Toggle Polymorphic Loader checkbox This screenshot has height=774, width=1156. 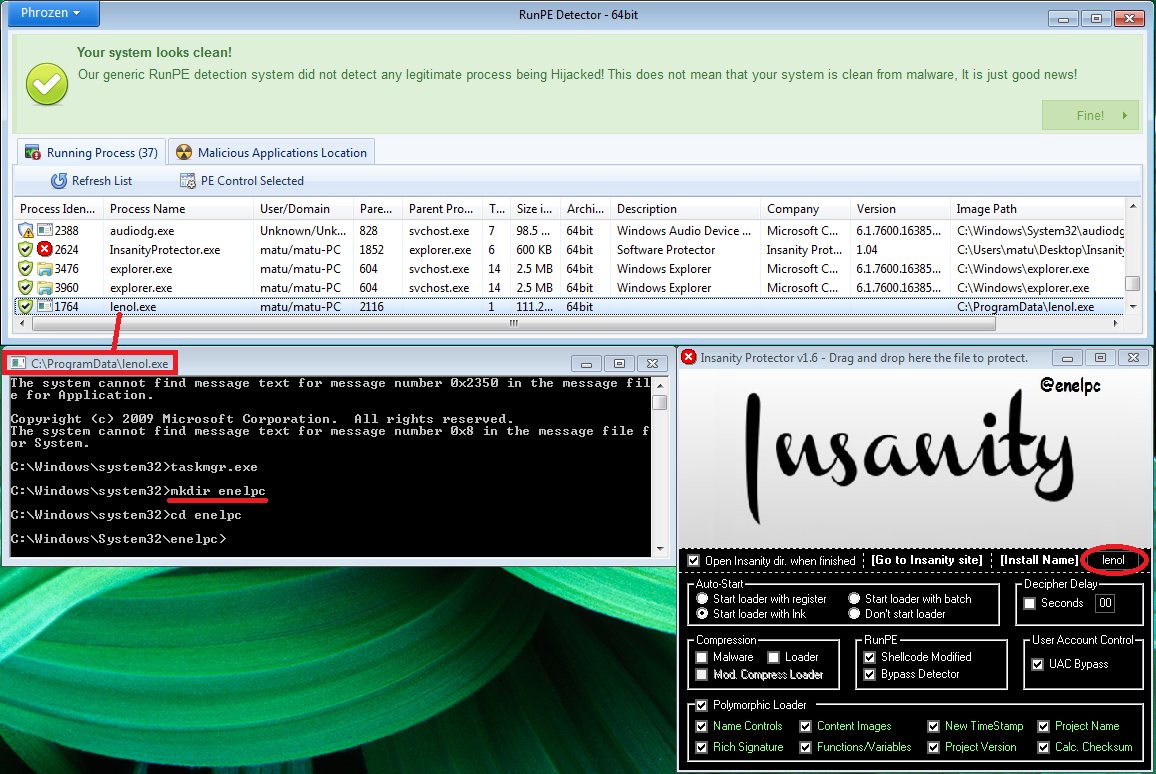coord(701,705)
